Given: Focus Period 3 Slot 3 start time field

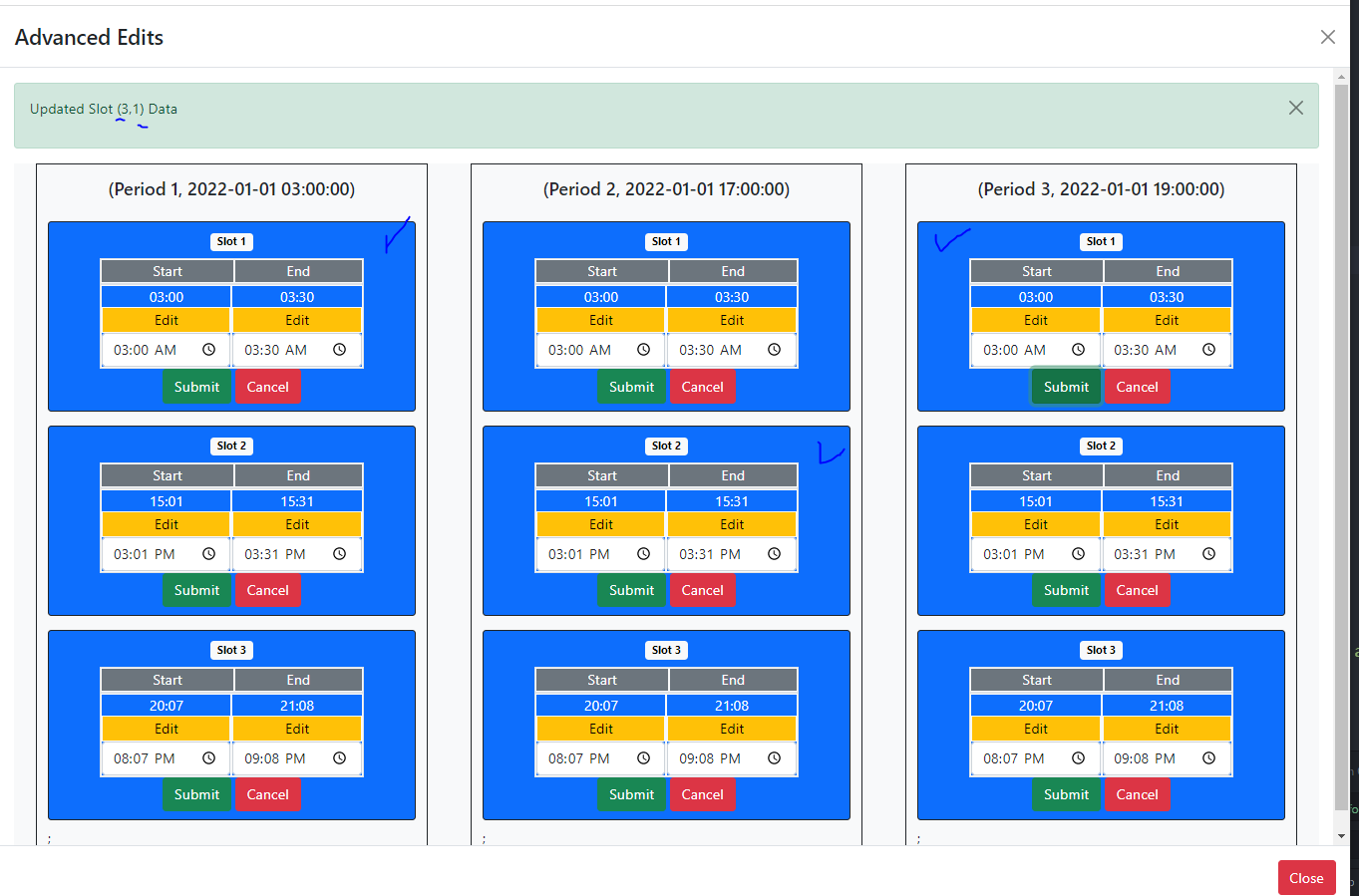Looking at the screenshot, I should (x=1036, y=758).
